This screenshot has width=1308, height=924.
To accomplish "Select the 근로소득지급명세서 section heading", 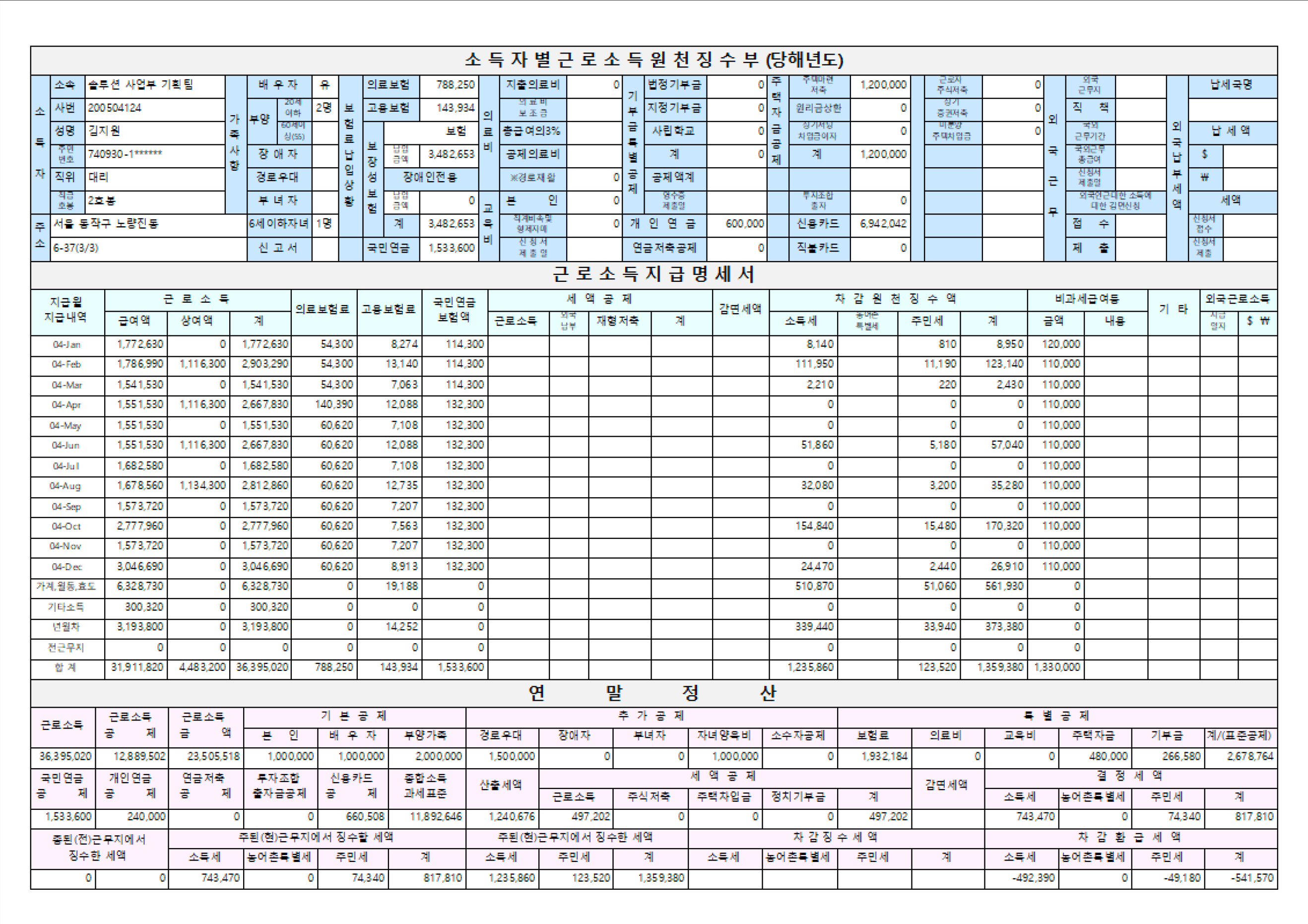I will (x=654, y=274).
